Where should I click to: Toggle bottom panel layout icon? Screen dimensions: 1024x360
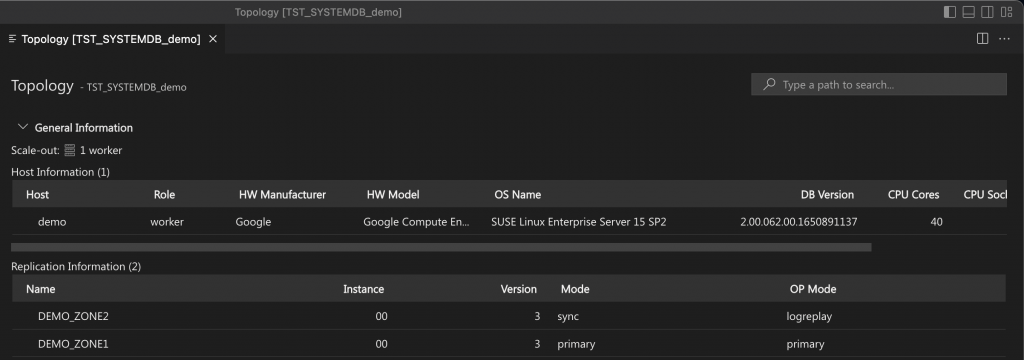[x=968, y=12]
